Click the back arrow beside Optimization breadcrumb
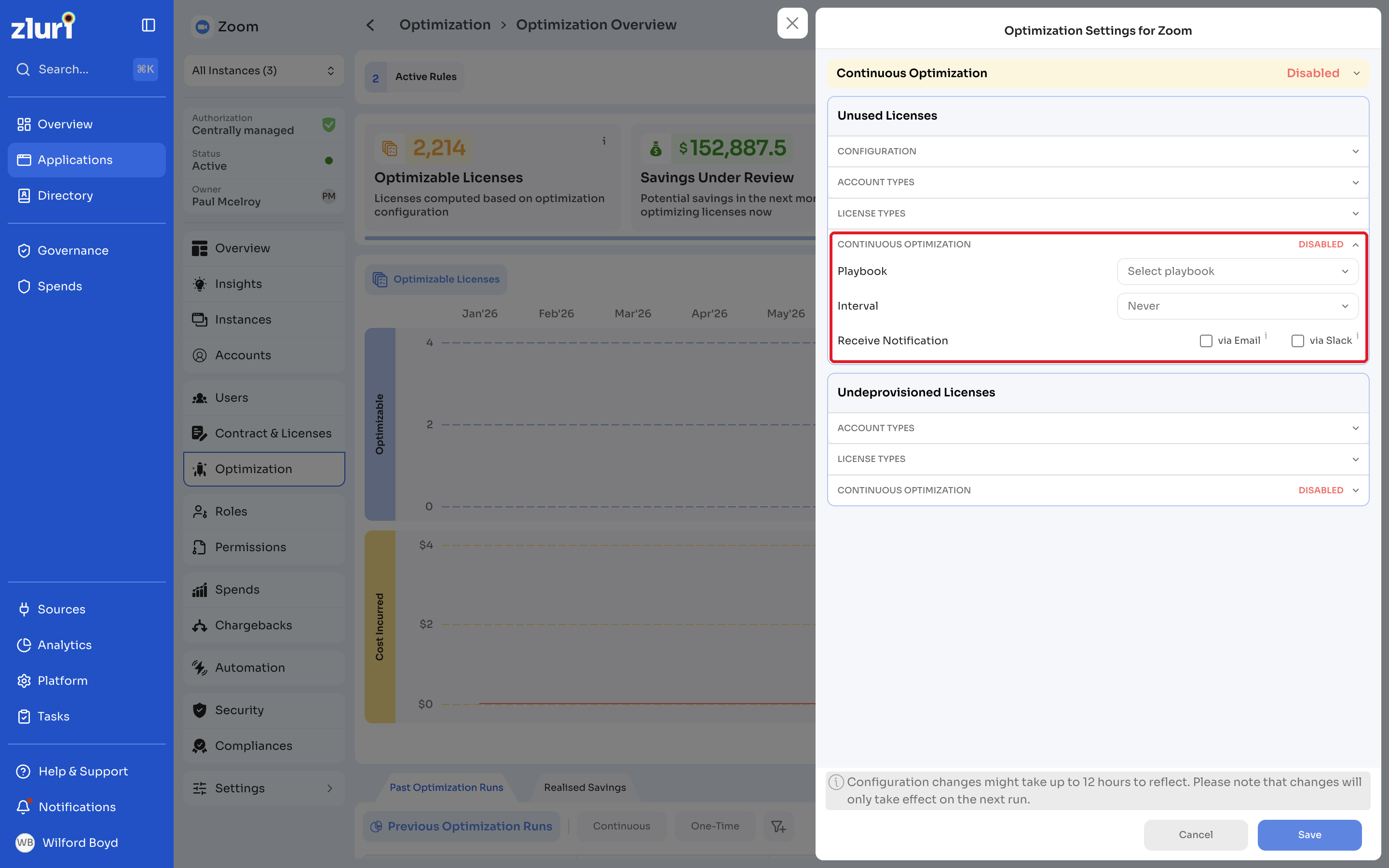The height and width of the screenshot is (868, 1389). (370, 25)
